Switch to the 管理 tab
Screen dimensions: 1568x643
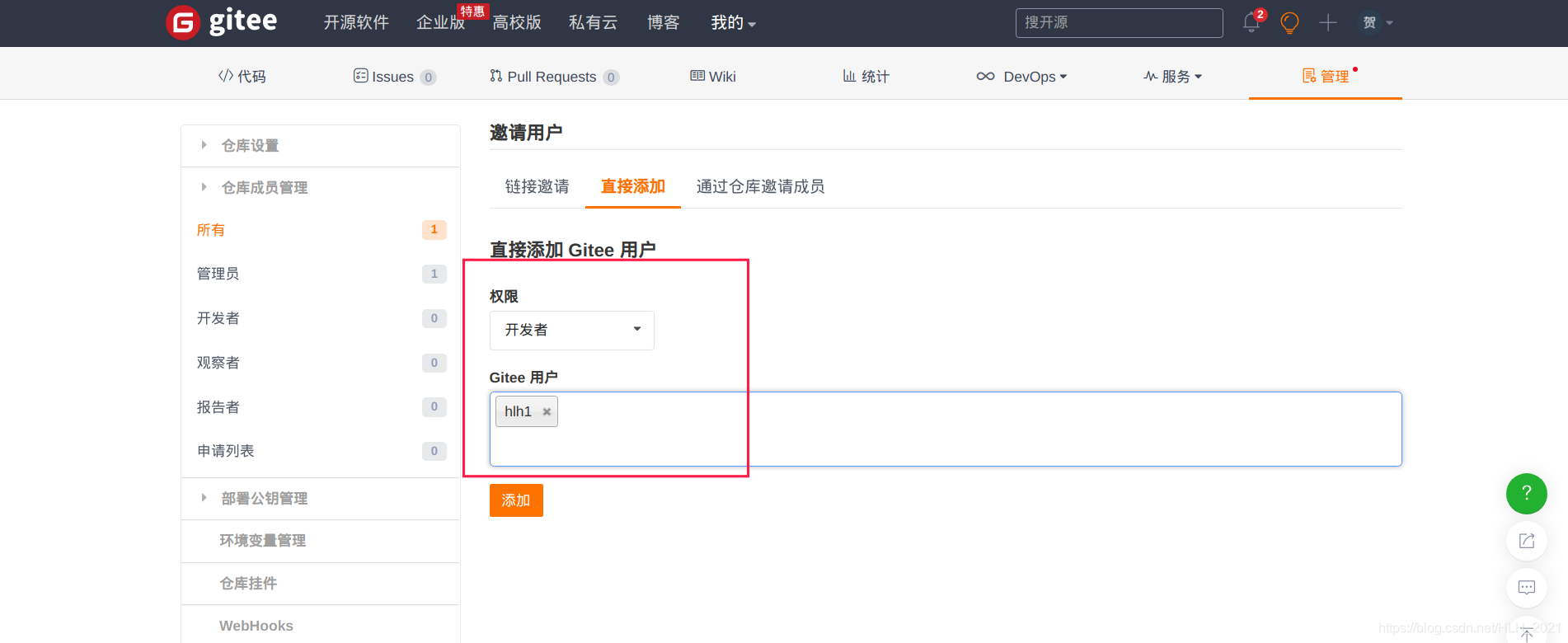pyautogui.click(x=1326, y=77)
